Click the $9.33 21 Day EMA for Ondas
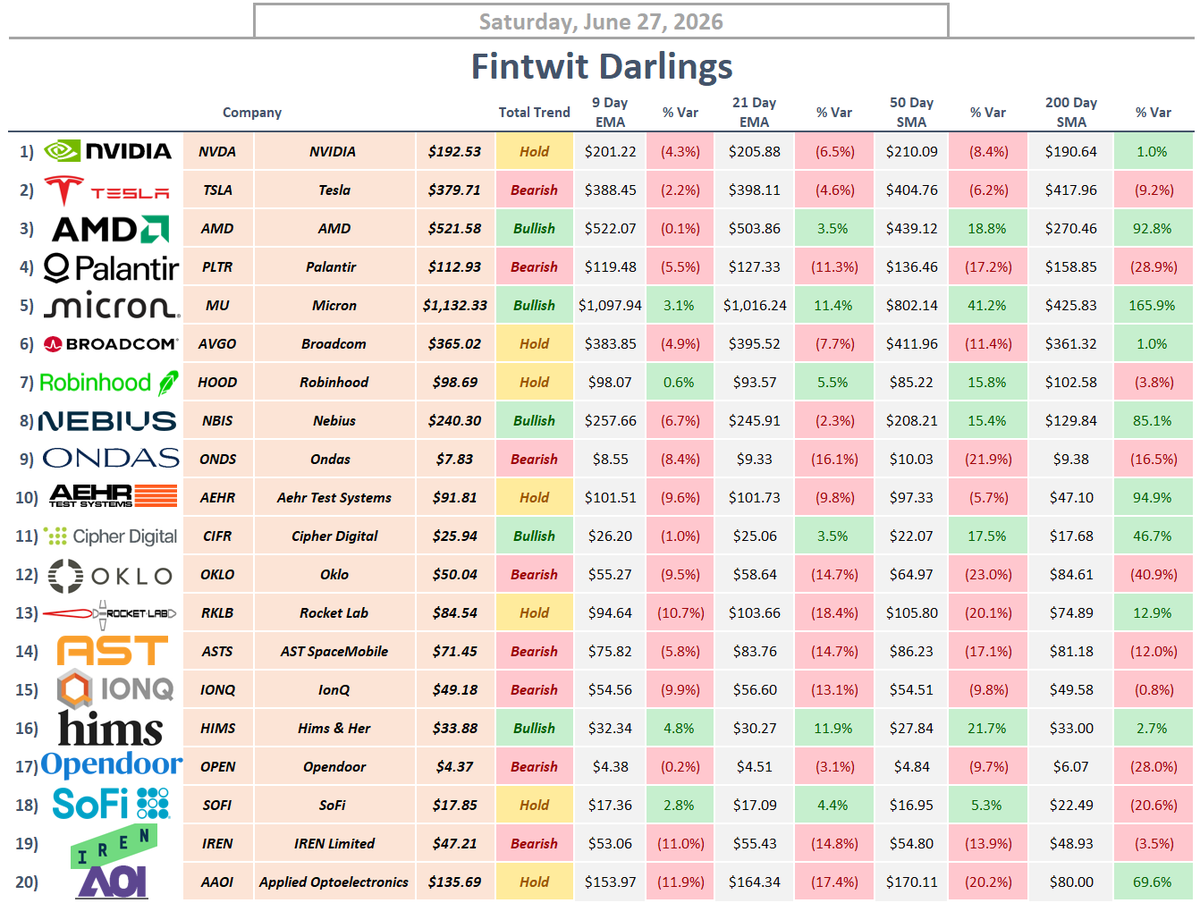The image size is (1200, 903). coord(754,459)
